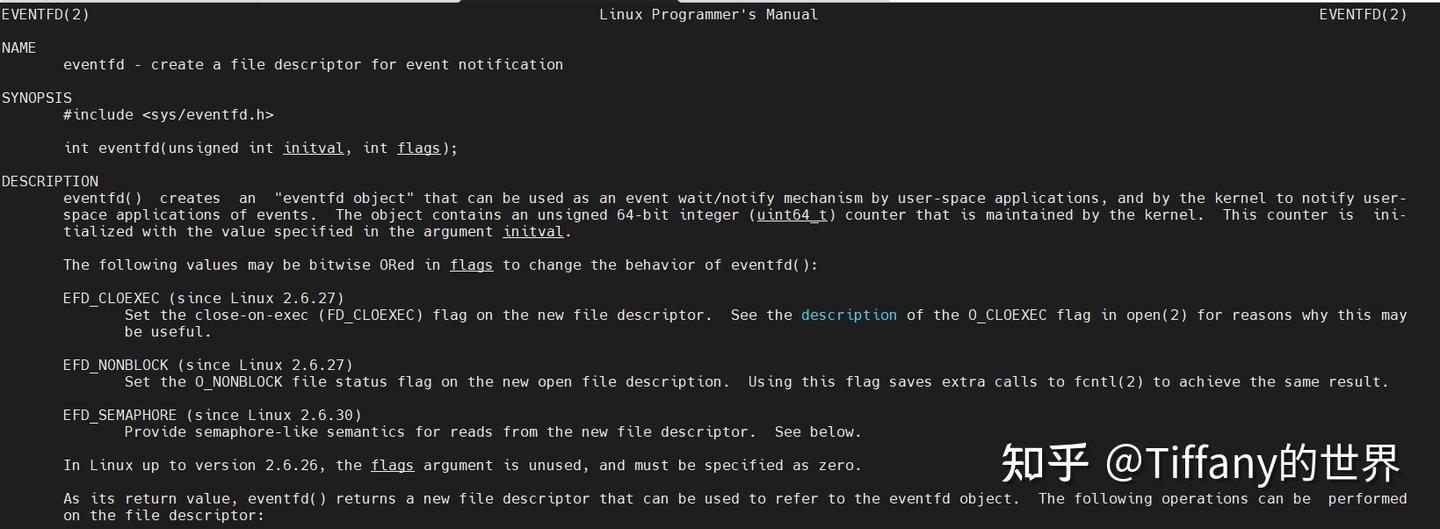This screenshot has width=1440, height=529.
Task: Click underlined "flags" in the "In Linux up to" sentence
Action: (x=392, y=465)
